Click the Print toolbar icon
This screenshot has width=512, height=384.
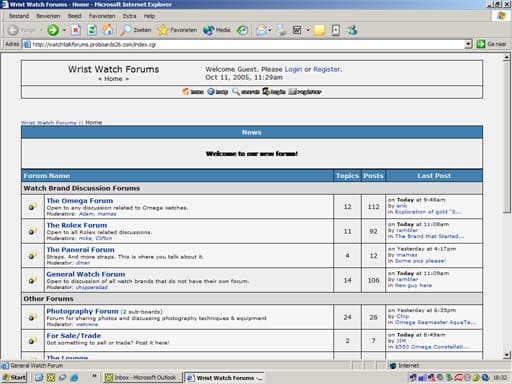tap(281, 30)
